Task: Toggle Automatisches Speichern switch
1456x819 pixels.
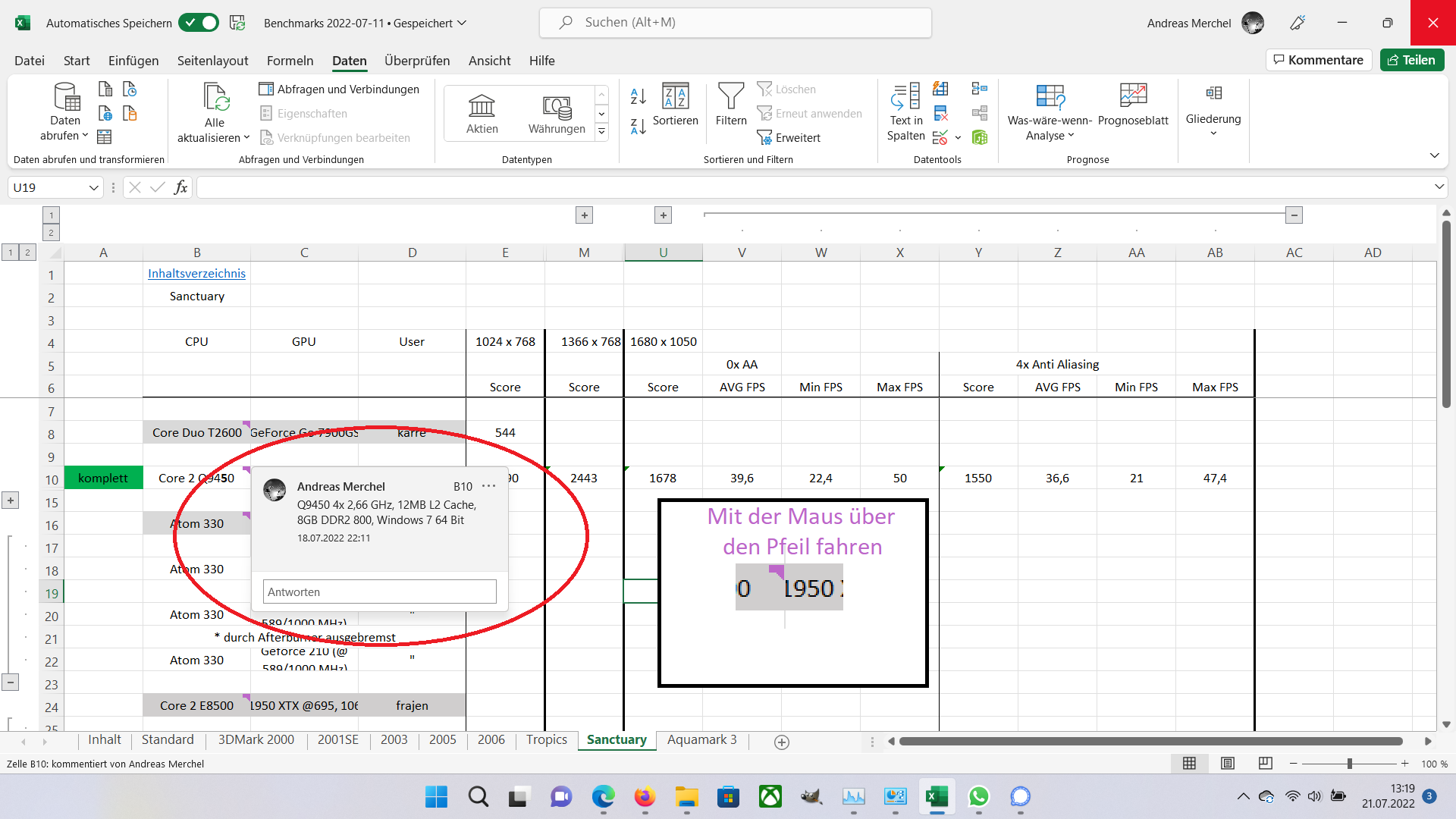Action: [199, 23]
